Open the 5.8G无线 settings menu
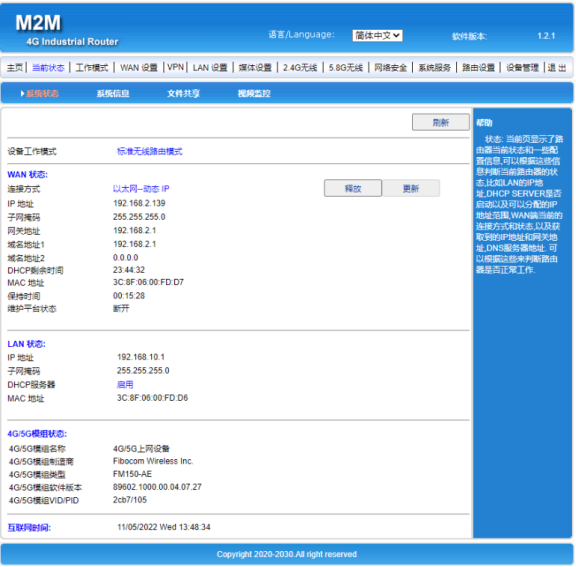This screenshot has width=576, height=567. (x=346, y=68)
